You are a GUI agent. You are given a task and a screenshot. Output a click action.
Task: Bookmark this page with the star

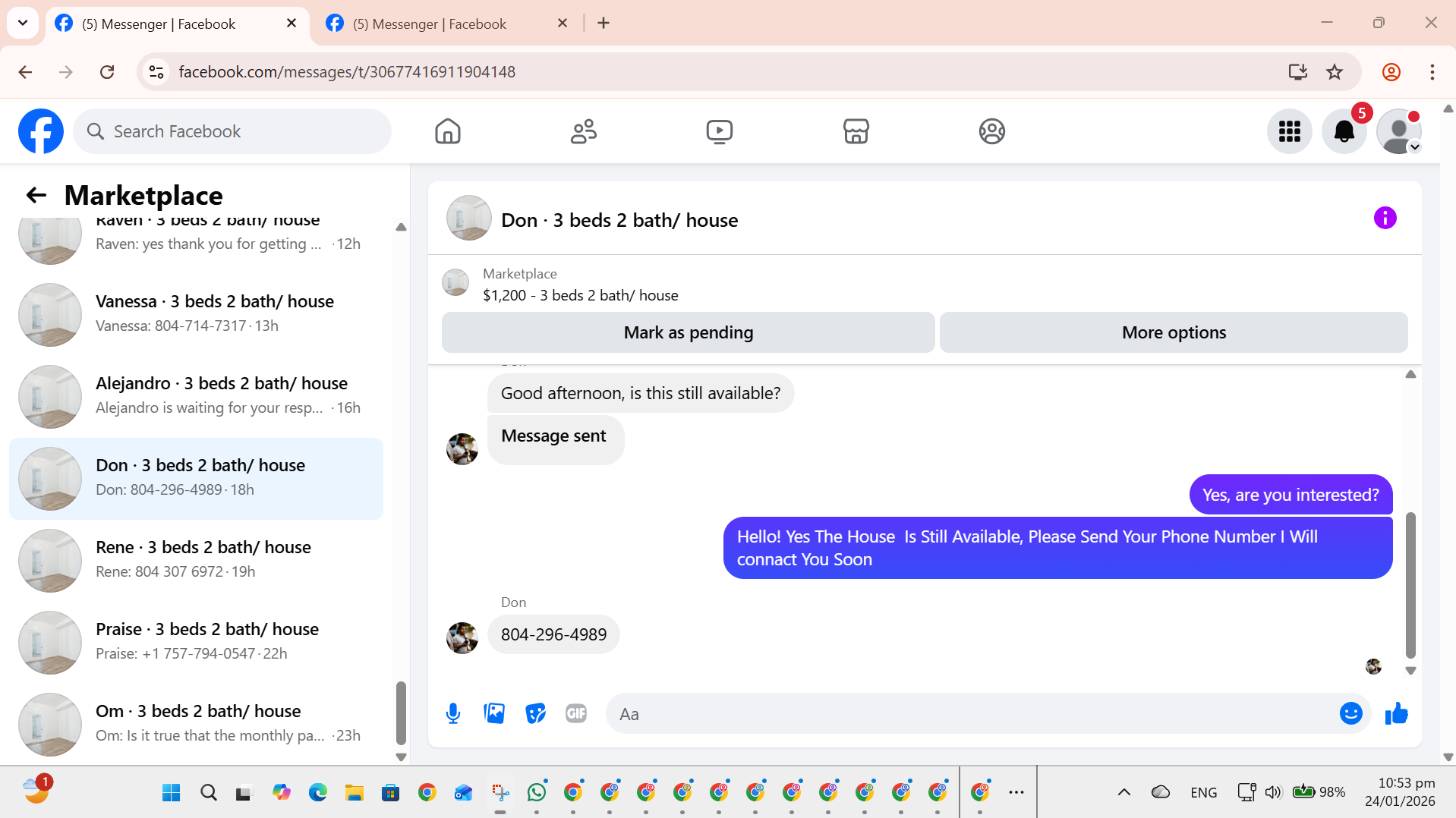[1335, 72]
